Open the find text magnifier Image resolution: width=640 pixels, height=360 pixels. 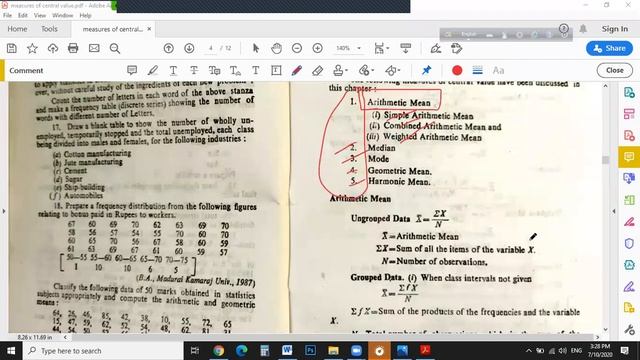click(115, 49)
